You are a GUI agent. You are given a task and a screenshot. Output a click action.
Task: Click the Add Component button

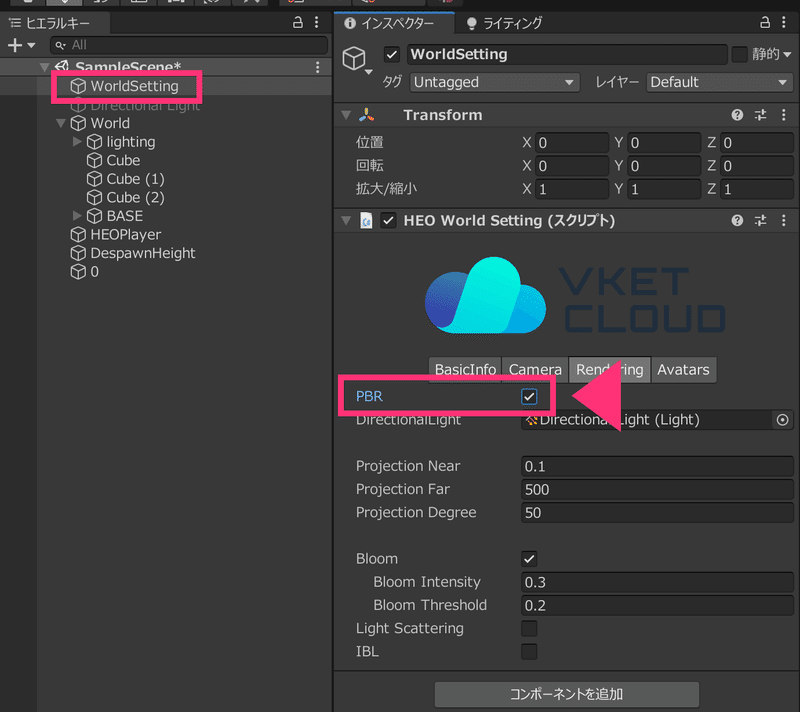pyautogui.click(x=566, y=694)
